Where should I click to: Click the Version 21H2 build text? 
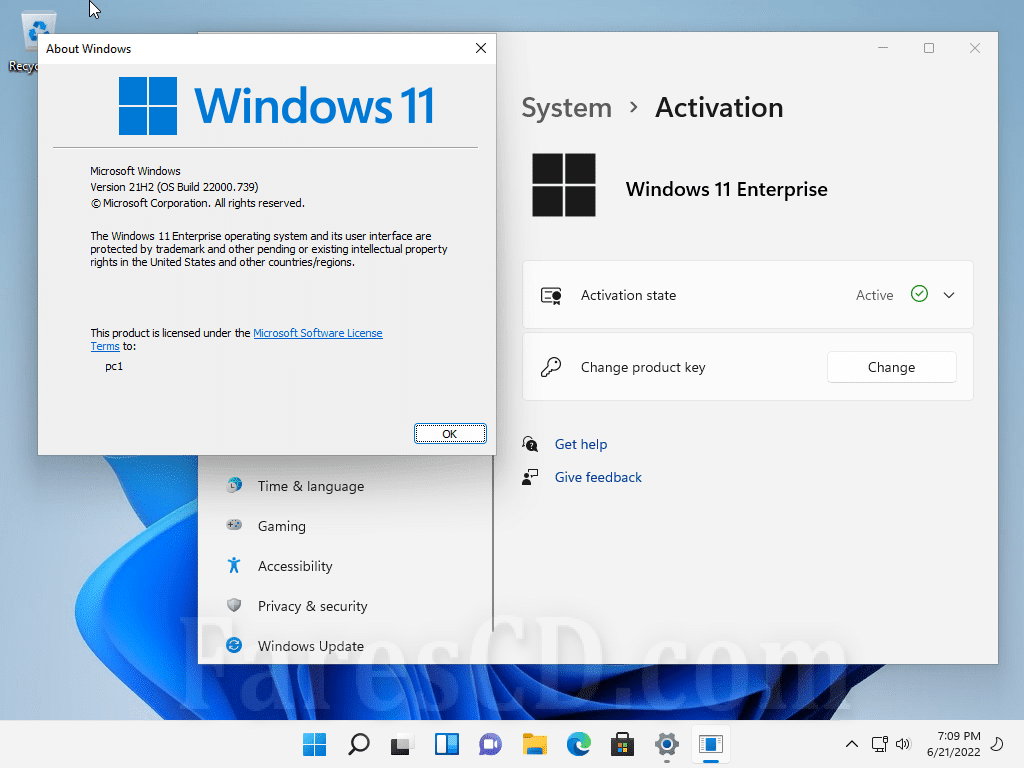coord(174,187)
